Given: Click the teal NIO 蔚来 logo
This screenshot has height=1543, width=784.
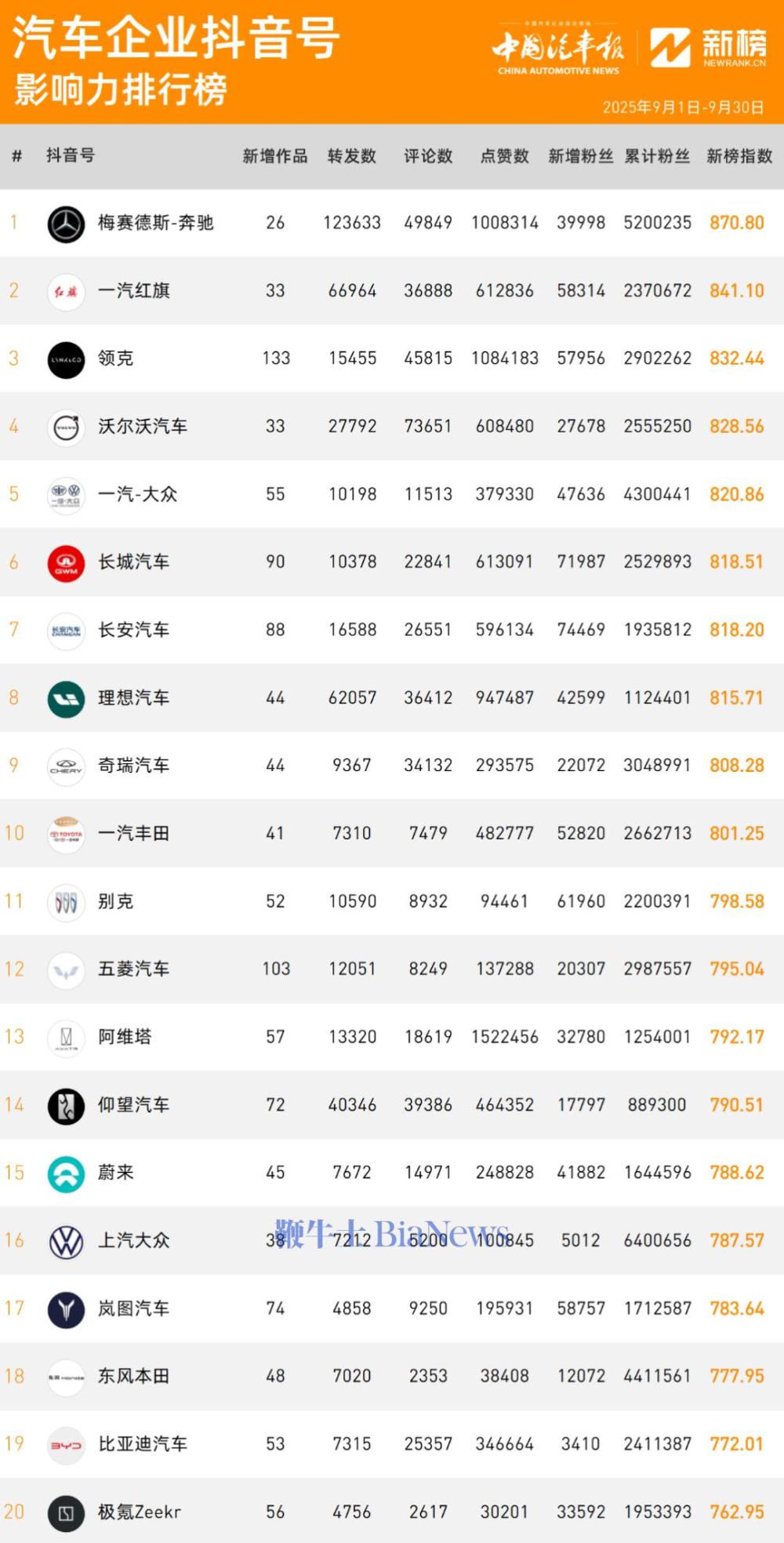Looking at the screenshot, I should pos(66,1174).
